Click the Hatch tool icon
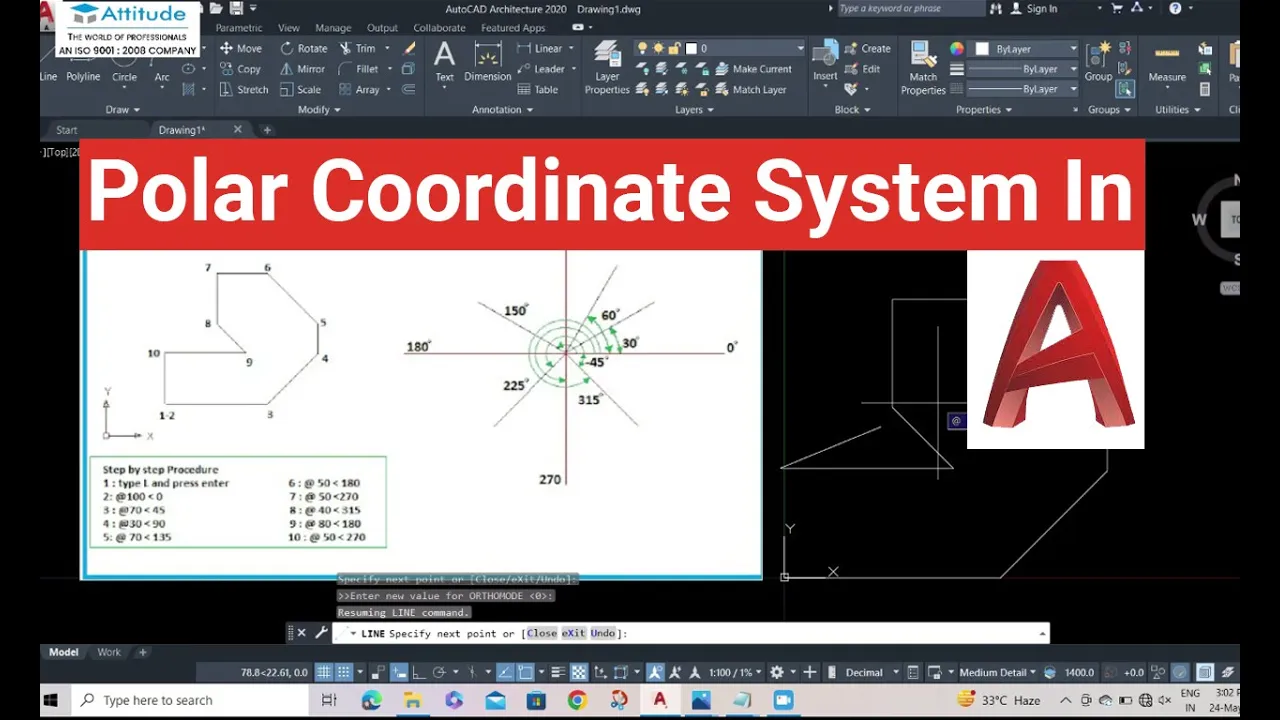 188,89
